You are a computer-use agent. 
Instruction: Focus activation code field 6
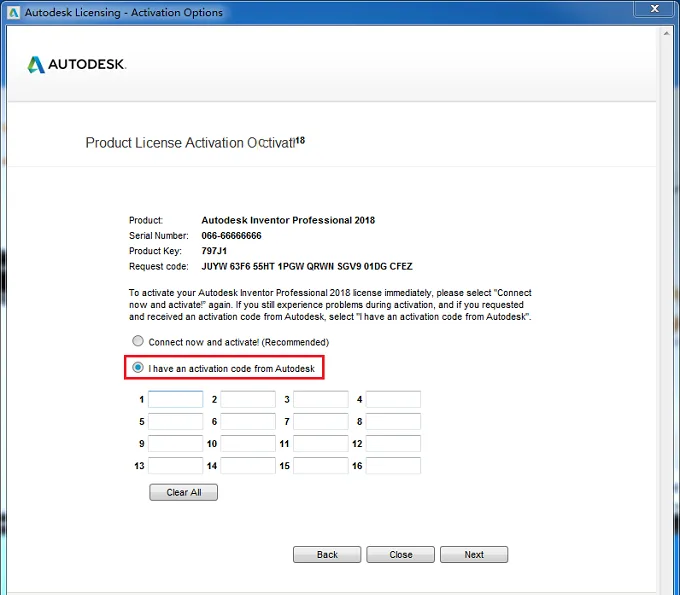pos(248,422)
